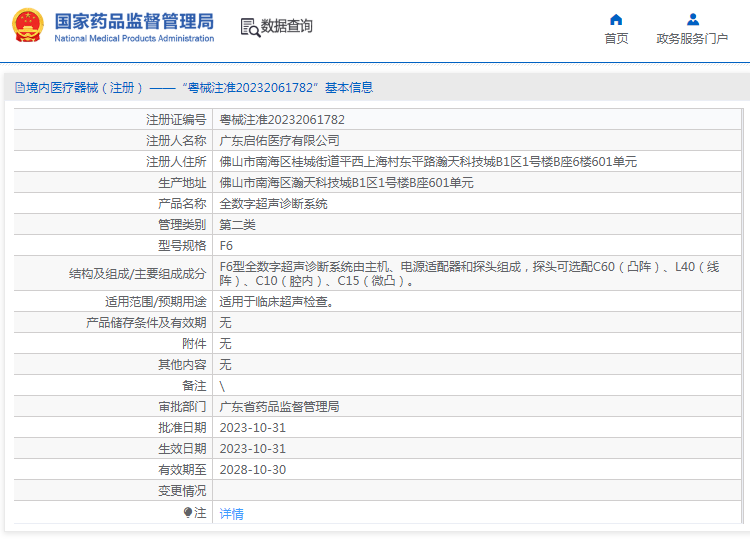
Task: Click the bulb icon beside 注
Action: [x=188, y=513]
